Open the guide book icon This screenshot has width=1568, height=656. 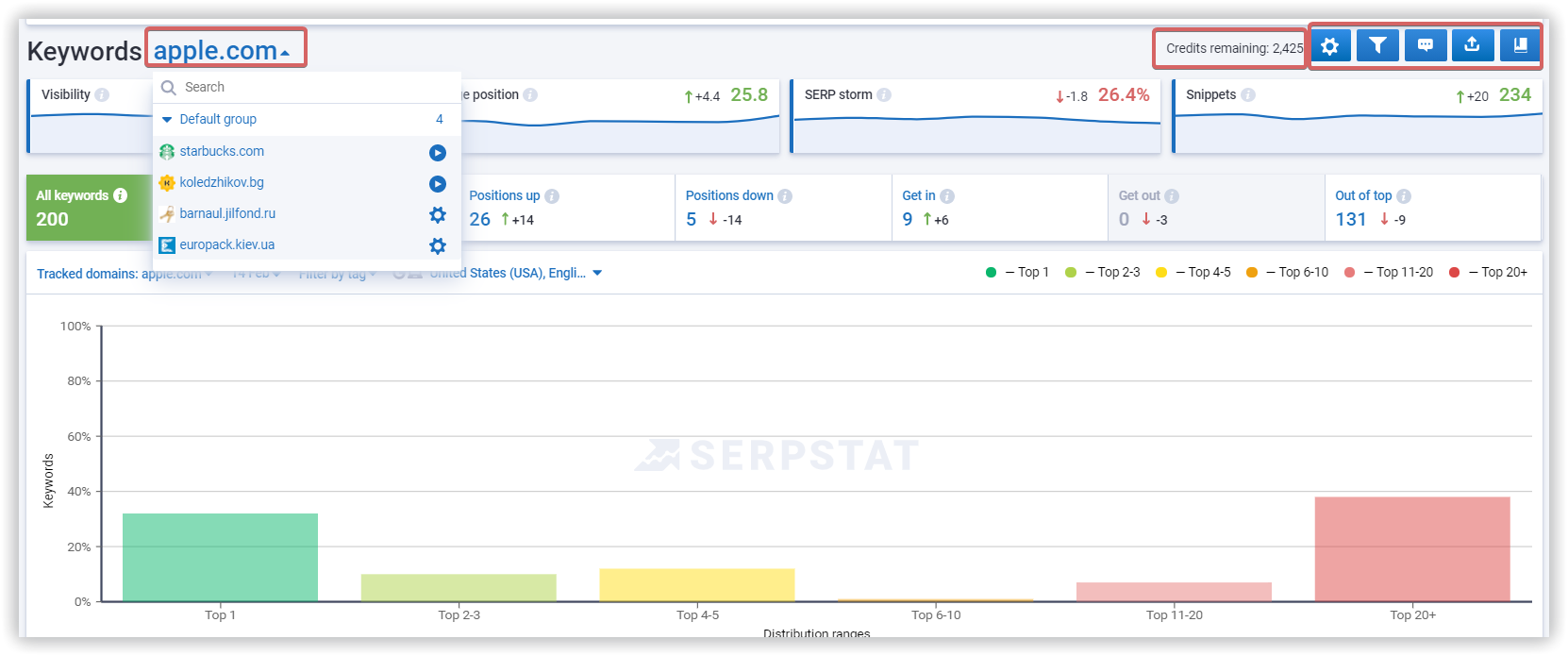1520,45
